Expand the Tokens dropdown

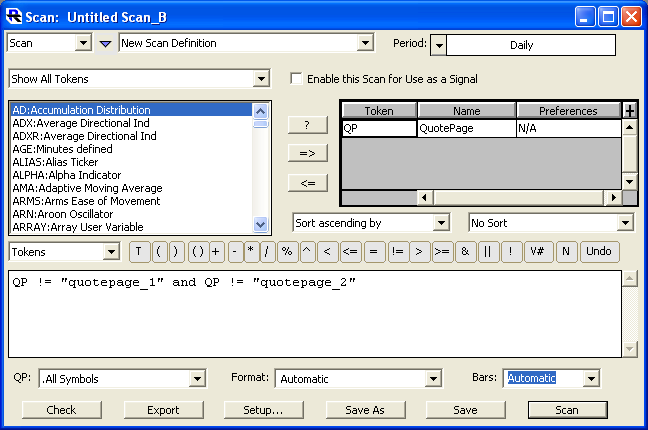coord(111,252)
